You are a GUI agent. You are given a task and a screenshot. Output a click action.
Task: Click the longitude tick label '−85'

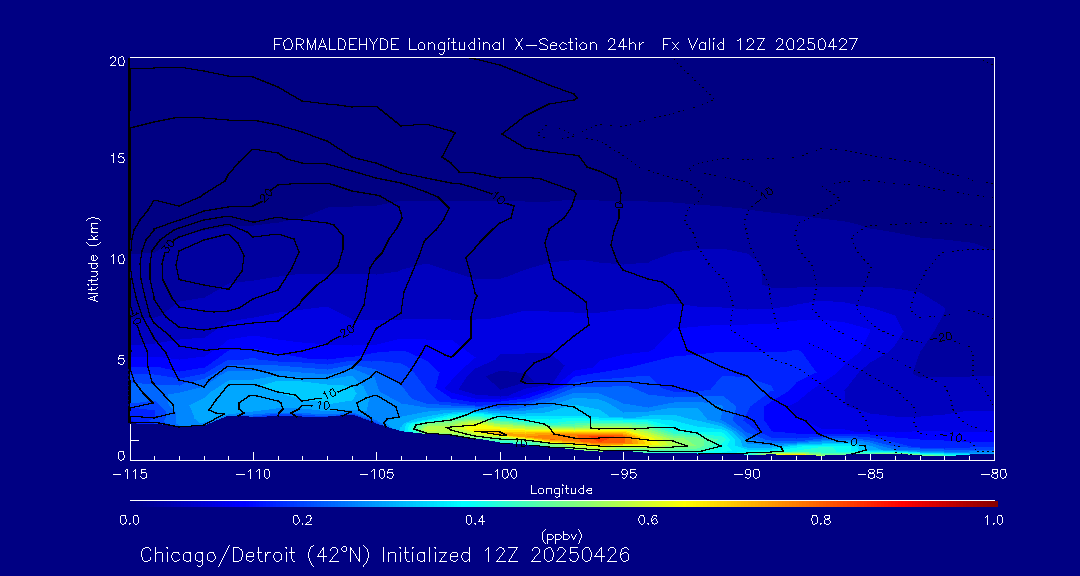[871, 475]
